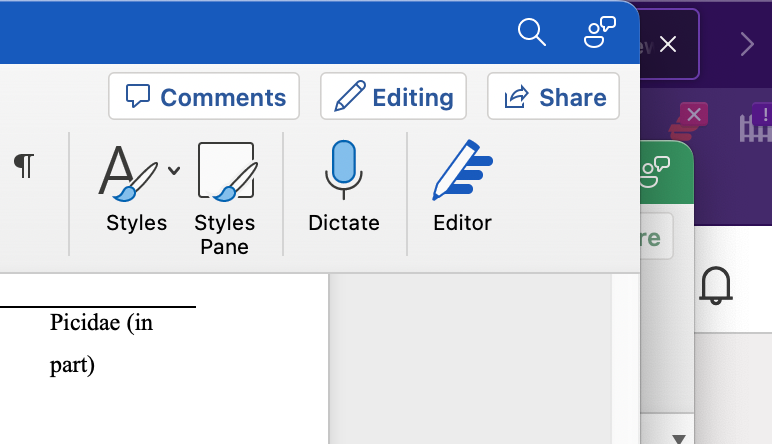Screen dimensions: 772x444
Task: Click the scrollbar down arrow
Action: click(679, 438)
